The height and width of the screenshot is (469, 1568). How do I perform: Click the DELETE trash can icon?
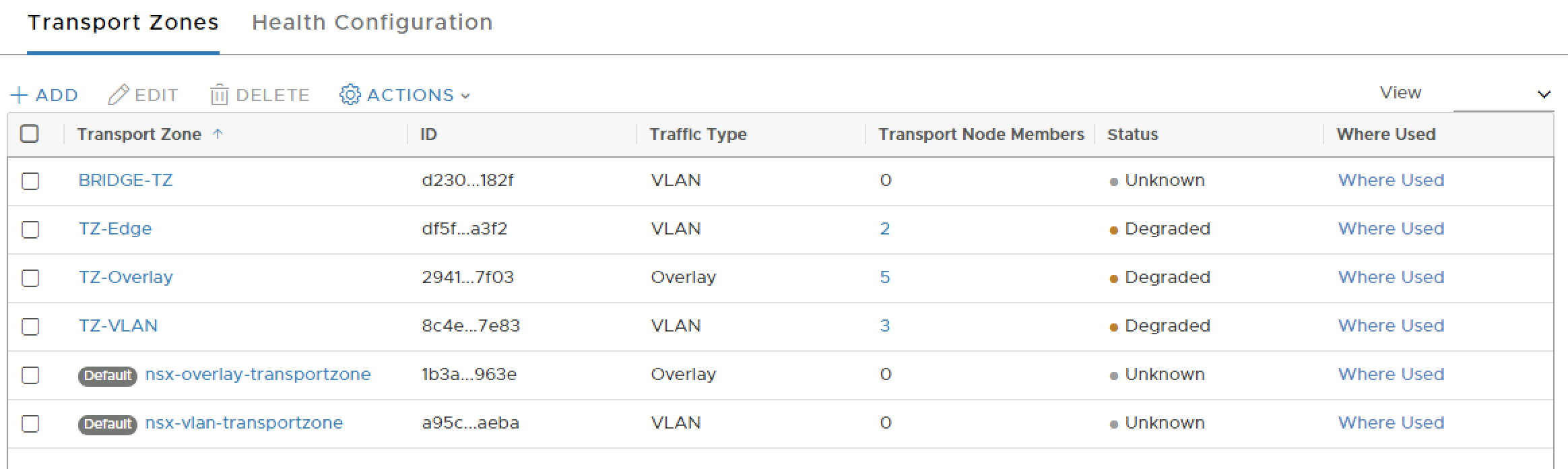click(x=219, y=95)
